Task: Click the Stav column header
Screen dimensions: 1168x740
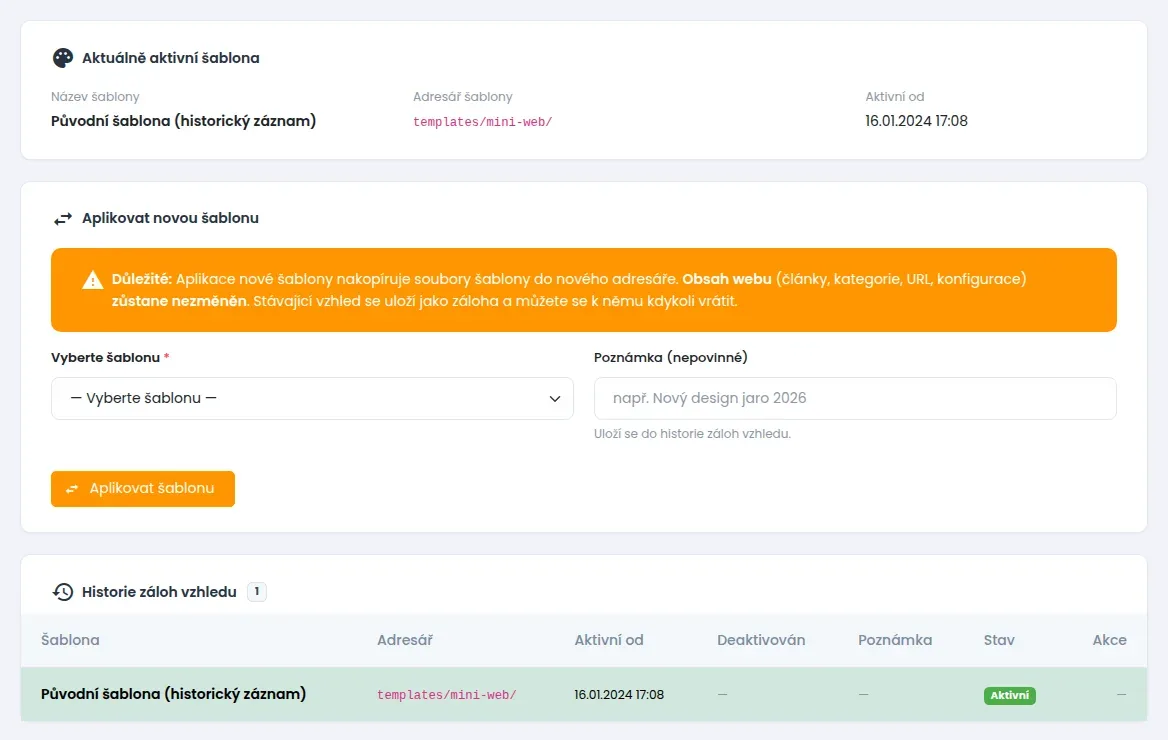Action: (x=999, y=640)
